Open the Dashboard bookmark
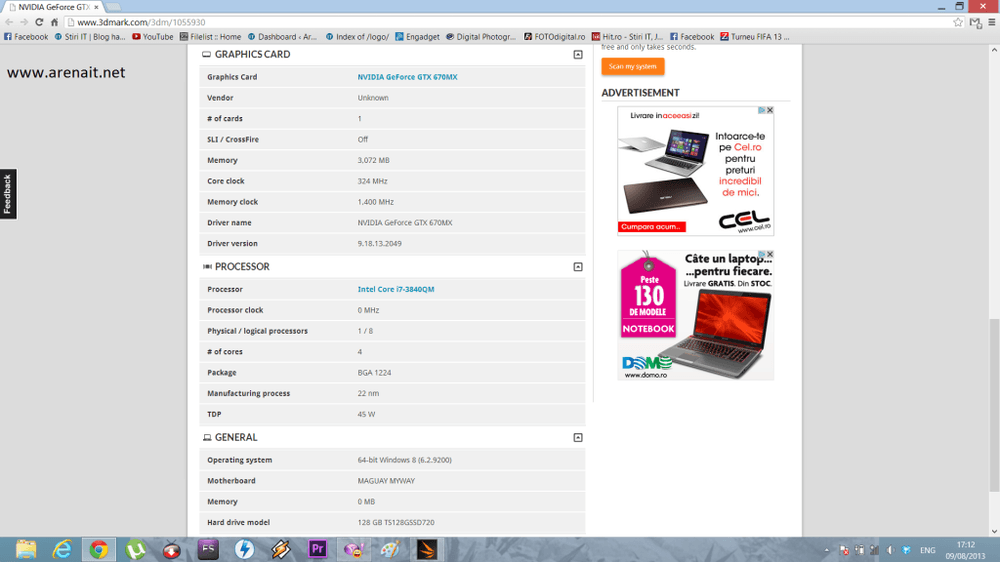1000x562 pixels. tap(283, 37)
